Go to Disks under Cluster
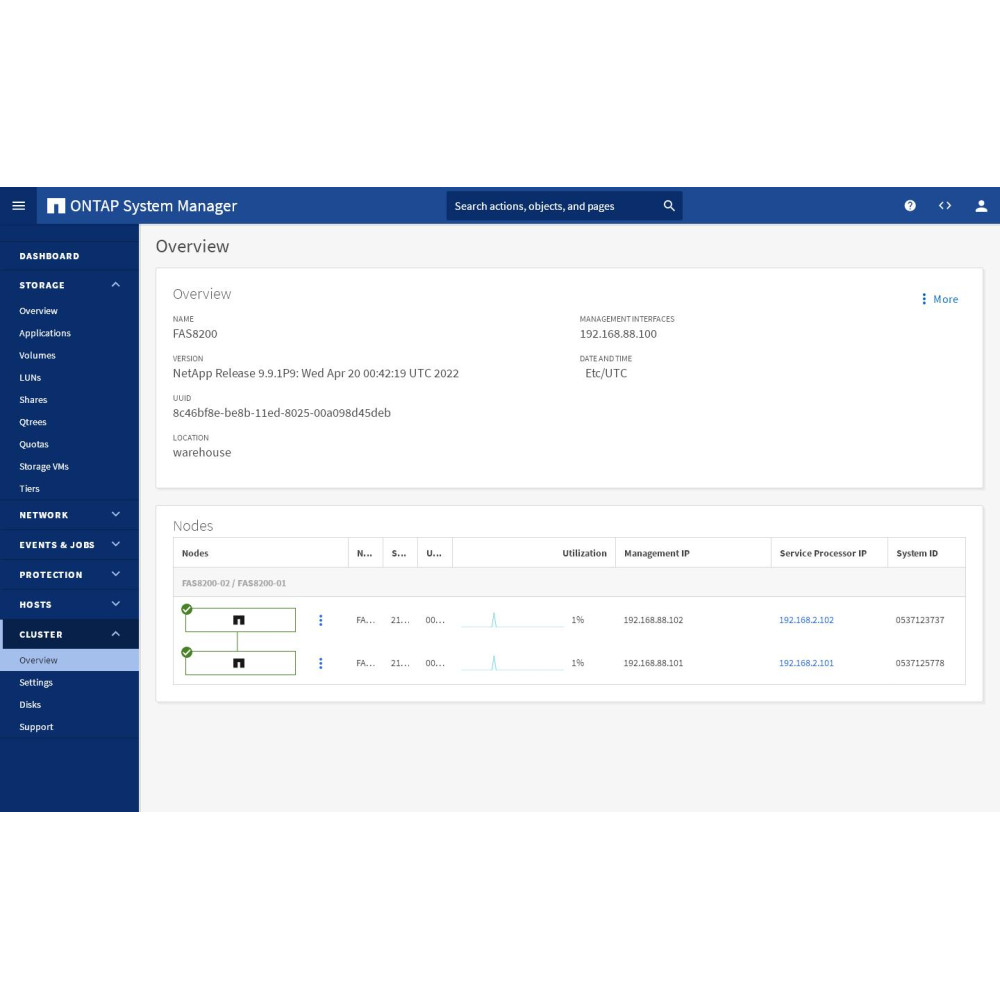 pyautogui.click(x=30, y=705)
